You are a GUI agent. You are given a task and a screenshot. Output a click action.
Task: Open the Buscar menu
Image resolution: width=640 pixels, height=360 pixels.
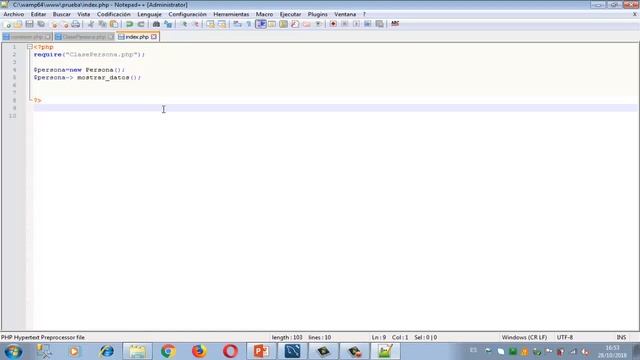point(62,14)
